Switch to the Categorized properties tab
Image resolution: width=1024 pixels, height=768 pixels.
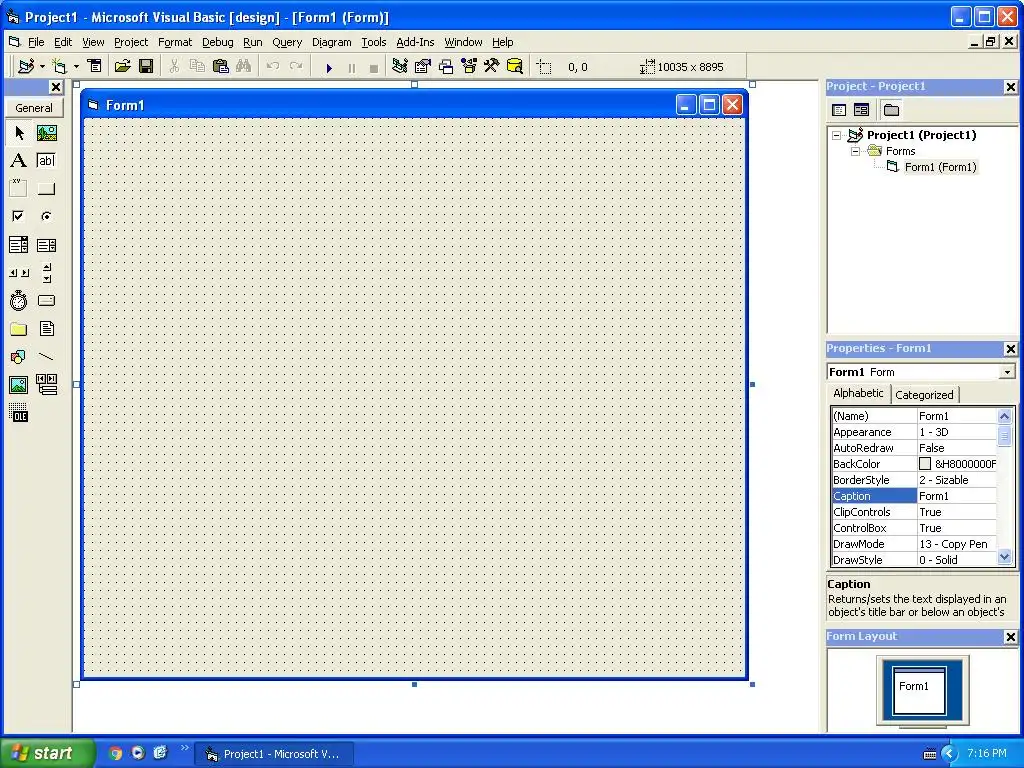923,395
